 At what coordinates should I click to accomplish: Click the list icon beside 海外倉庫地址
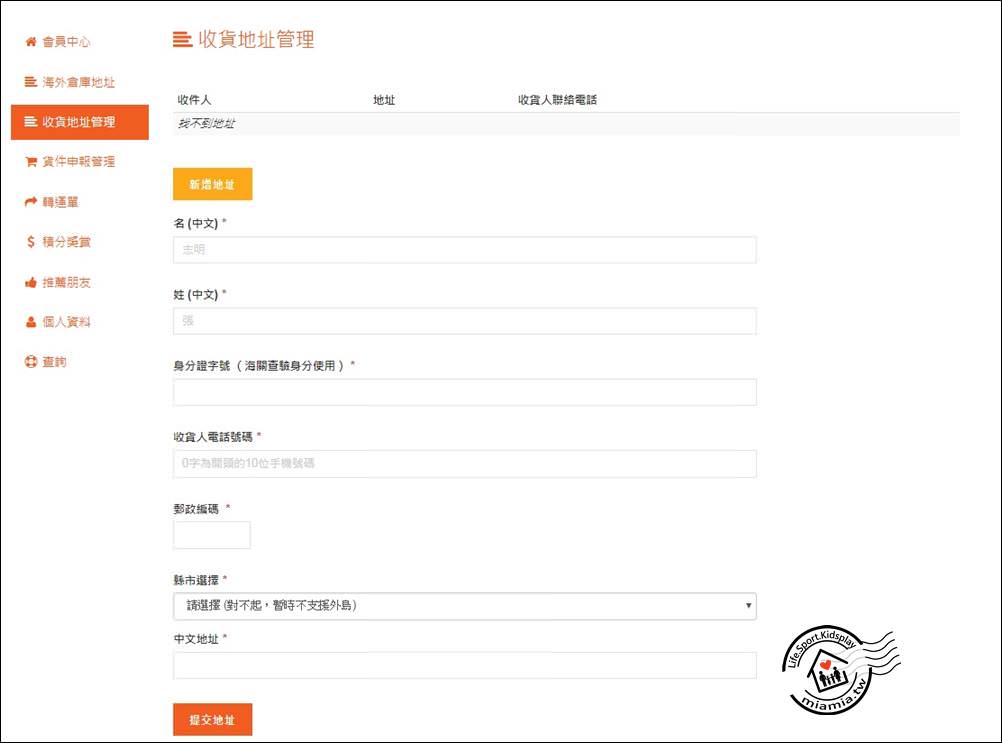click(31, 82)
